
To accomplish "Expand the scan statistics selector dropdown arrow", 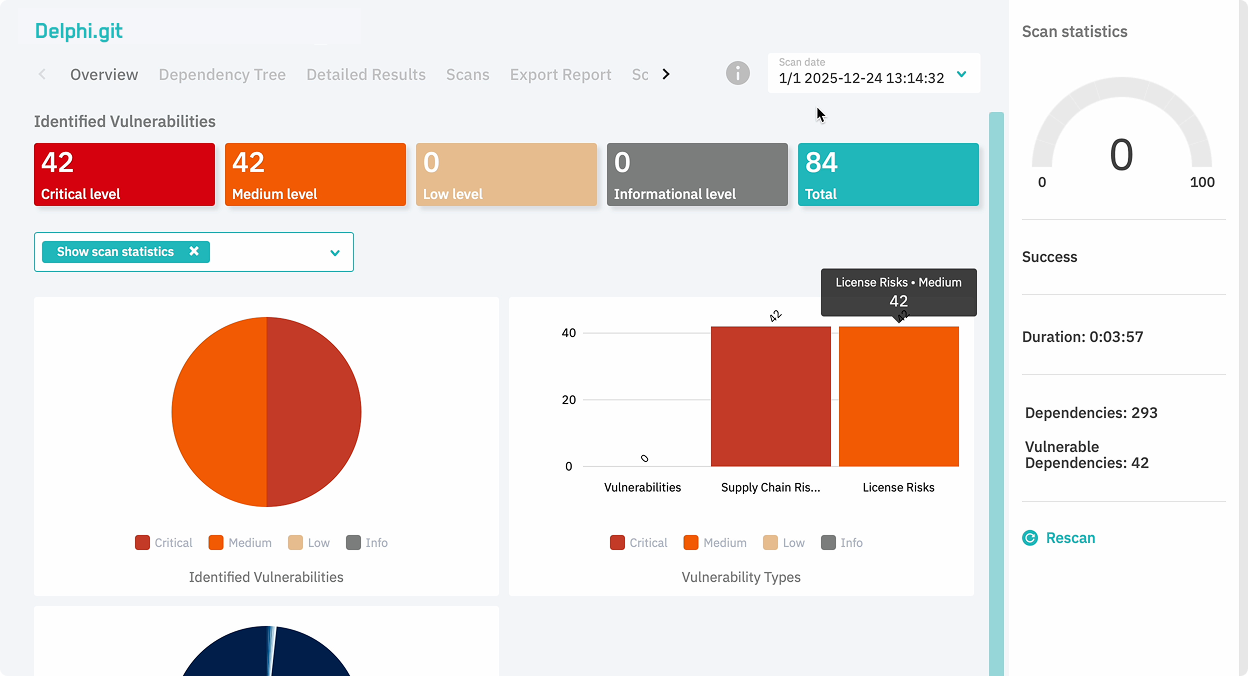I will pos(335,253).
